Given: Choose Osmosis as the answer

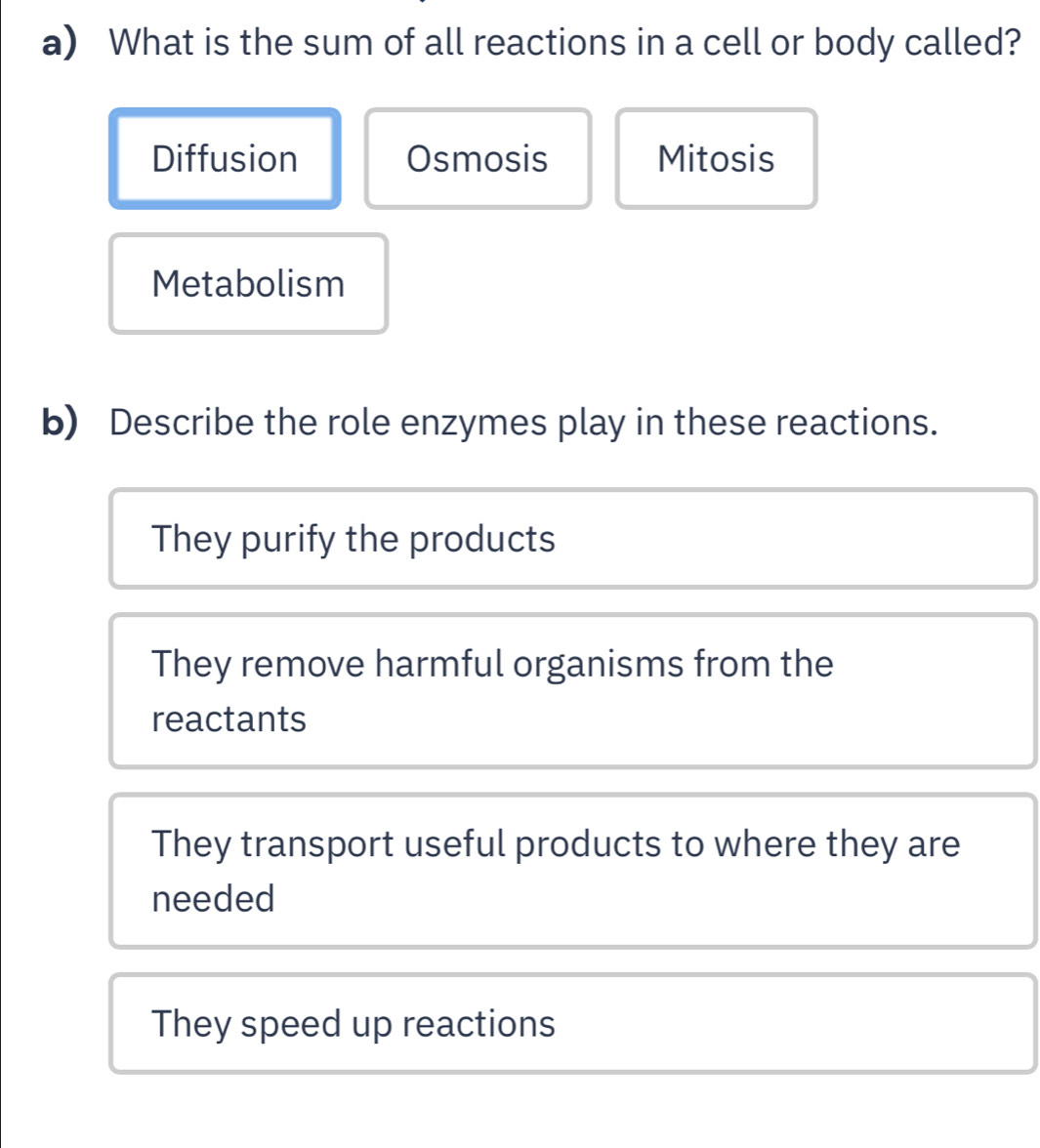Looking at the screenshot, I should pos(478,159).
